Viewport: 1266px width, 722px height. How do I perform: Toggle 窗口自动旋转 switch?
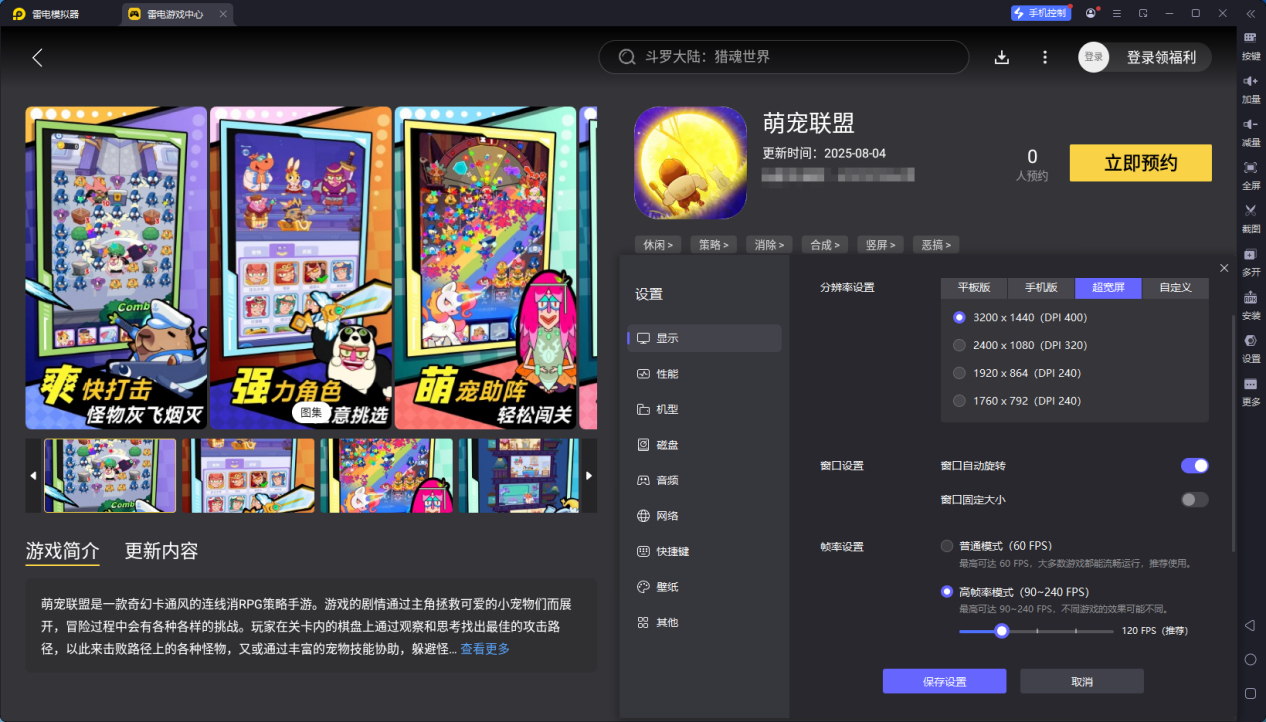tap(1194, 466)
